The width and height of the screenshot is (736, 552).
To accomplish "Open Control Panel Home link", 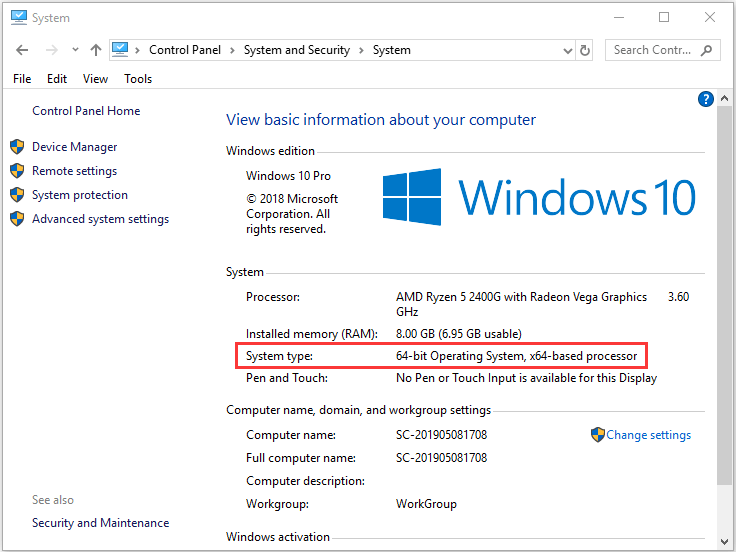I will point(86,111).
